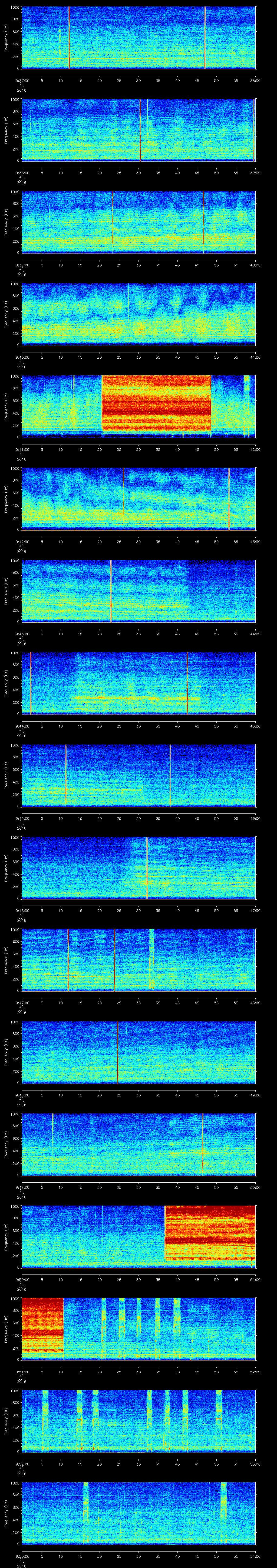Click the red spike near 12s in 9:37 spectrogram
Viewport: 277px width, 1568px height.
pyautogui.click(x=70, y=38)
